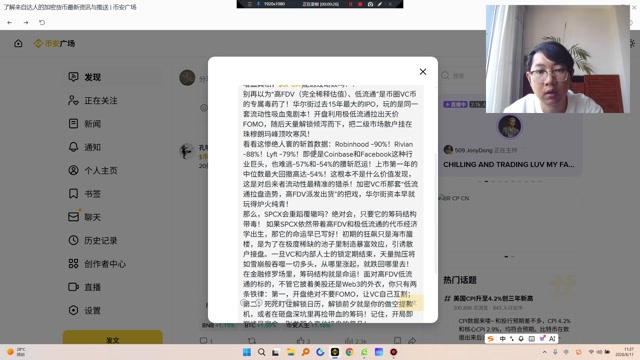Click the like thumbs-up icon
This screenshot has height=360, width=640.
(x=301, y=340)
